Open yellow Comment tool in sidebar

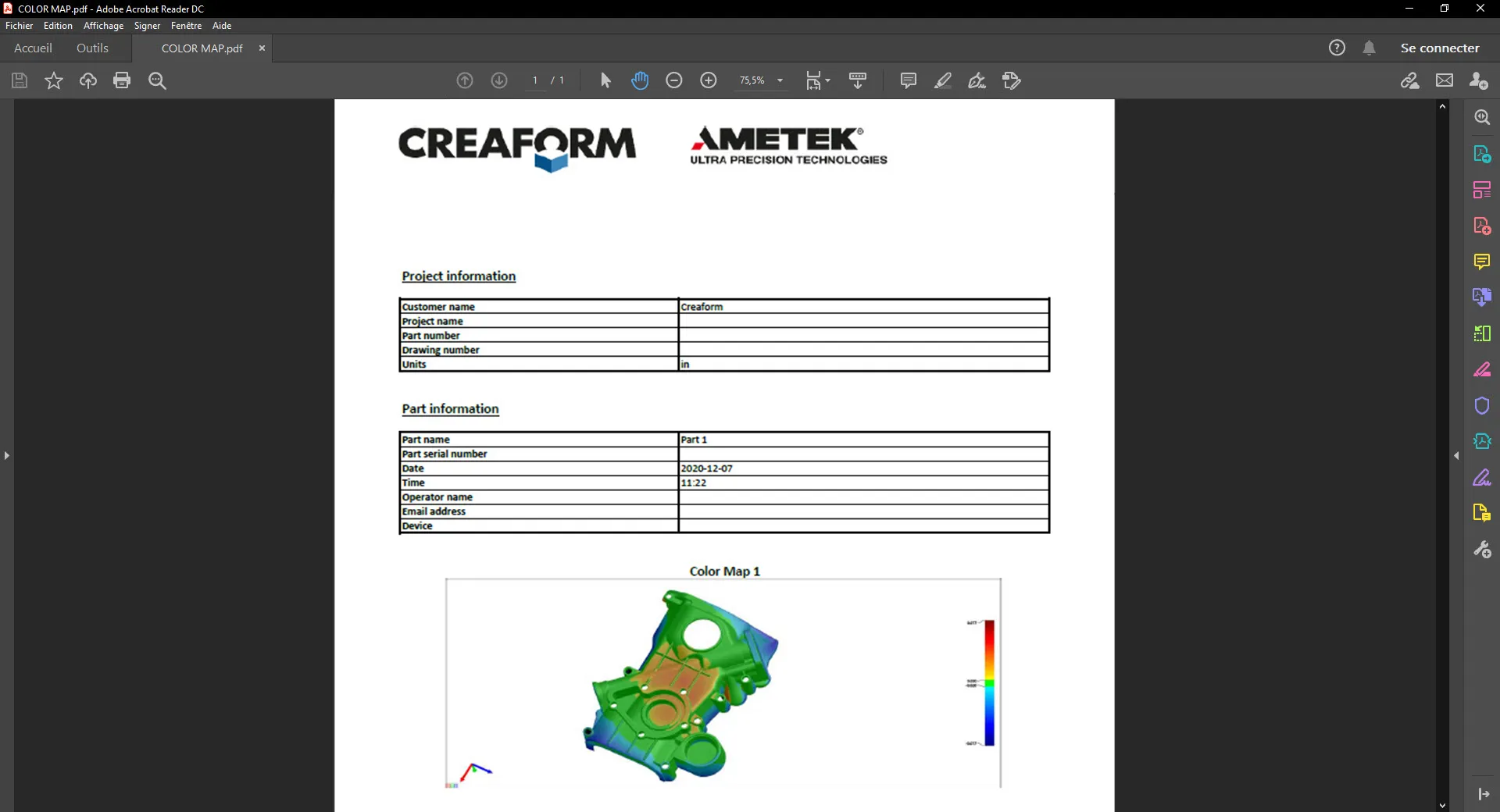(x=1482, y=262)
